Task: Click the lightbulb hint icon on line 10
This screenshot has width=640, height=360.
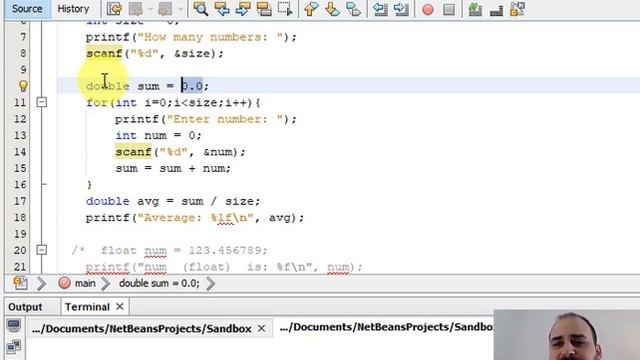Action: 23,86
